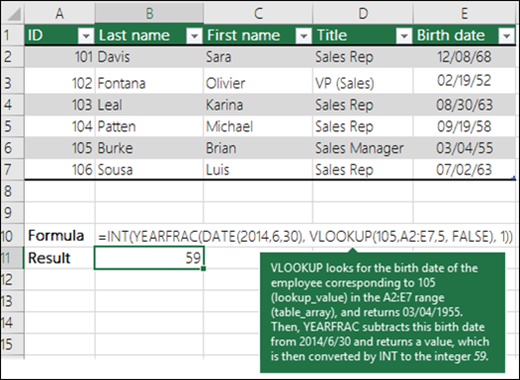This screenshot has width=520, height=380.
Task: Select row 4 header
Action: [x=12, y=105]
